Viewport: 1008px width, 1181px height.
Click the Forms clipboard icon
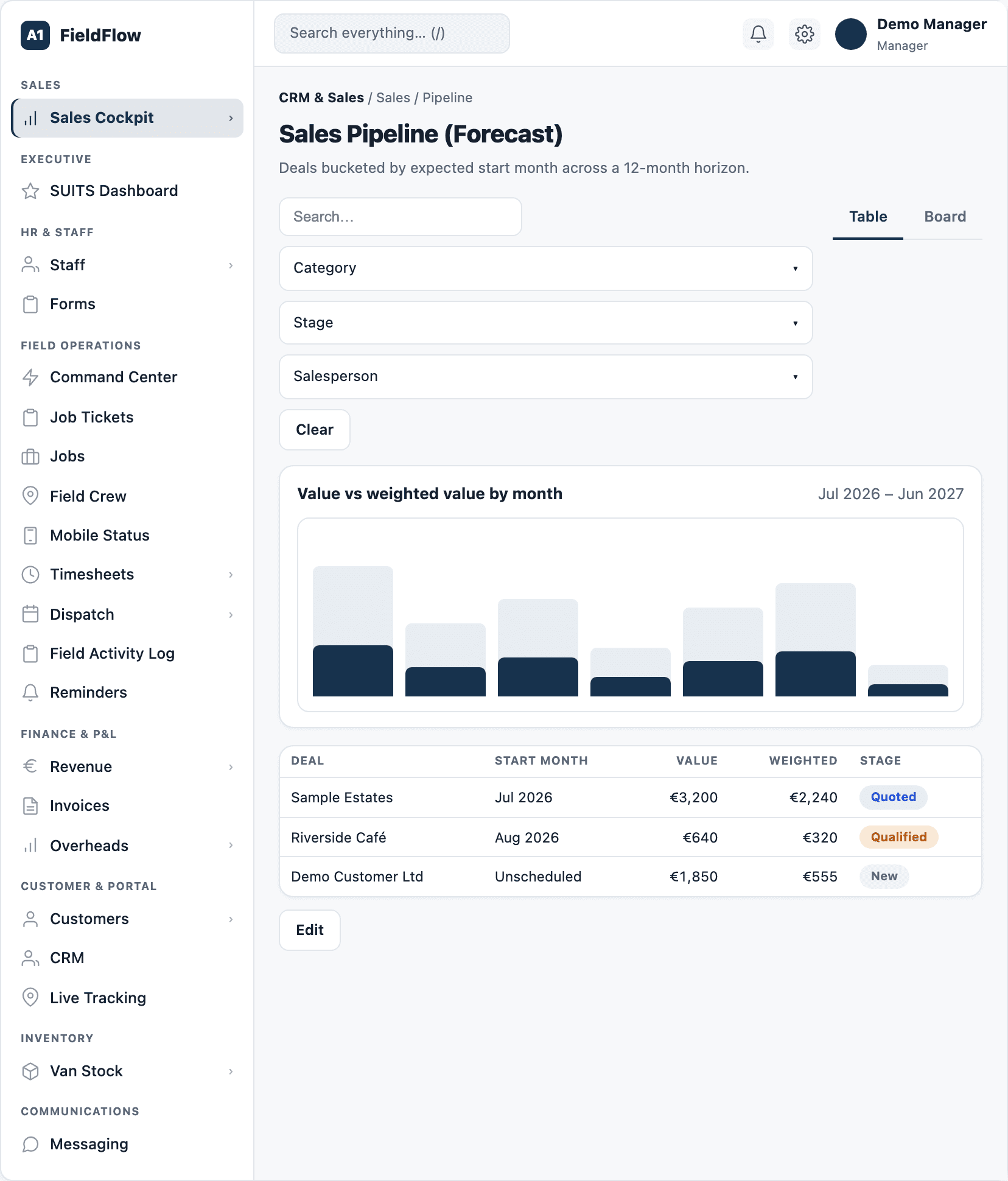tap(30, 304)
